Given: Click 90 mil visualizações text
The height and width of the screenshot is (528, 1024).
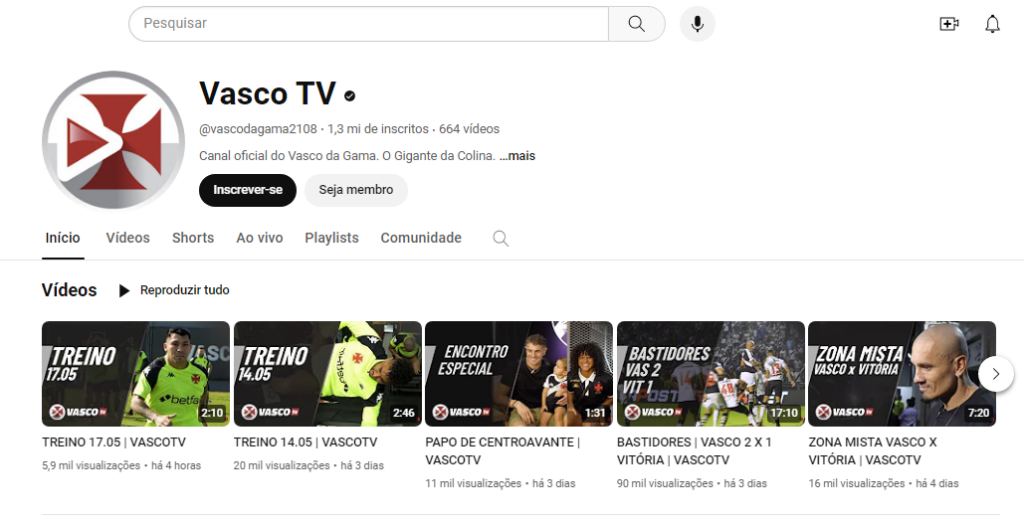Looking at the screenshot, I should [665, 484].
